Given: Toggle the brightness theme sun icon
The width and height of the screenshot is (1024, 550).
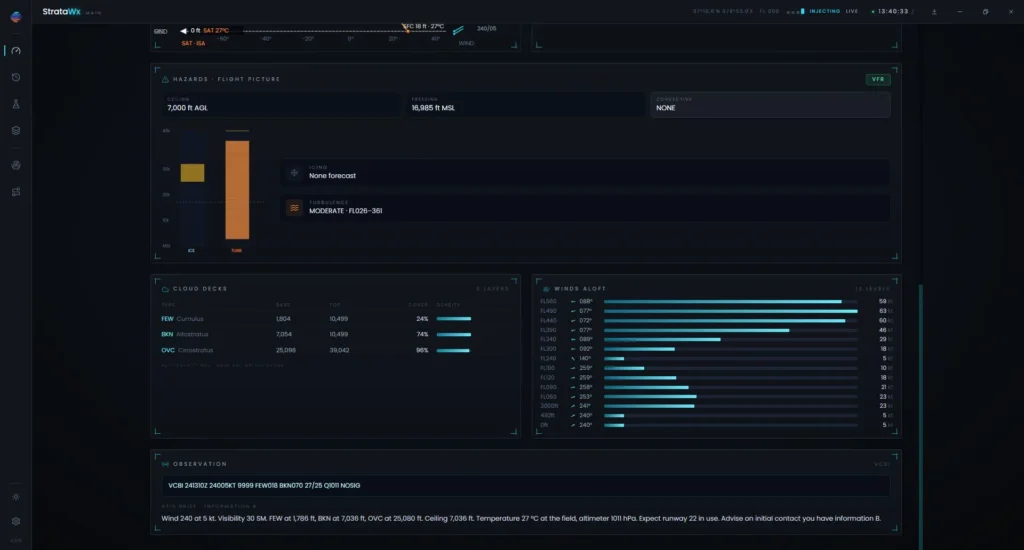Looking at the screenshot, I should pos(16,497).
